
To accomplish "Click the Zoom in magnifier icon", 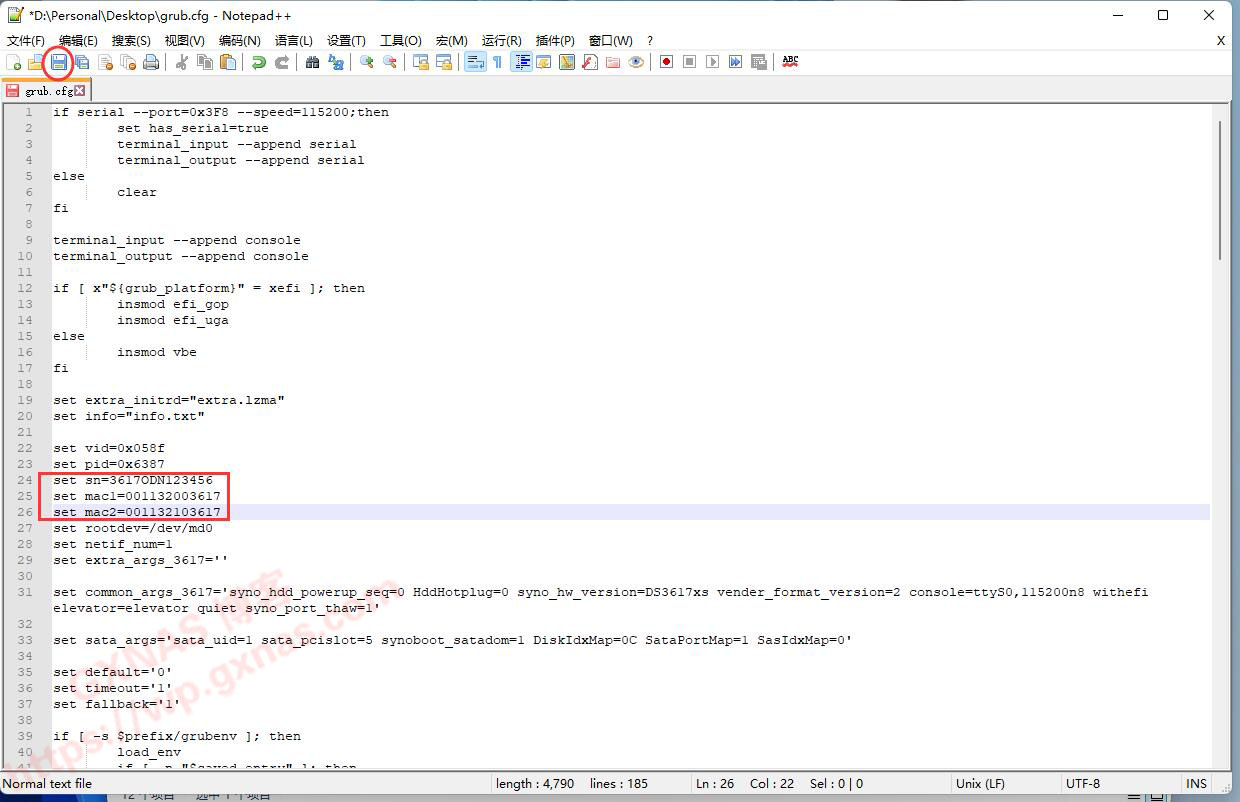I will [x=367, y=62].
